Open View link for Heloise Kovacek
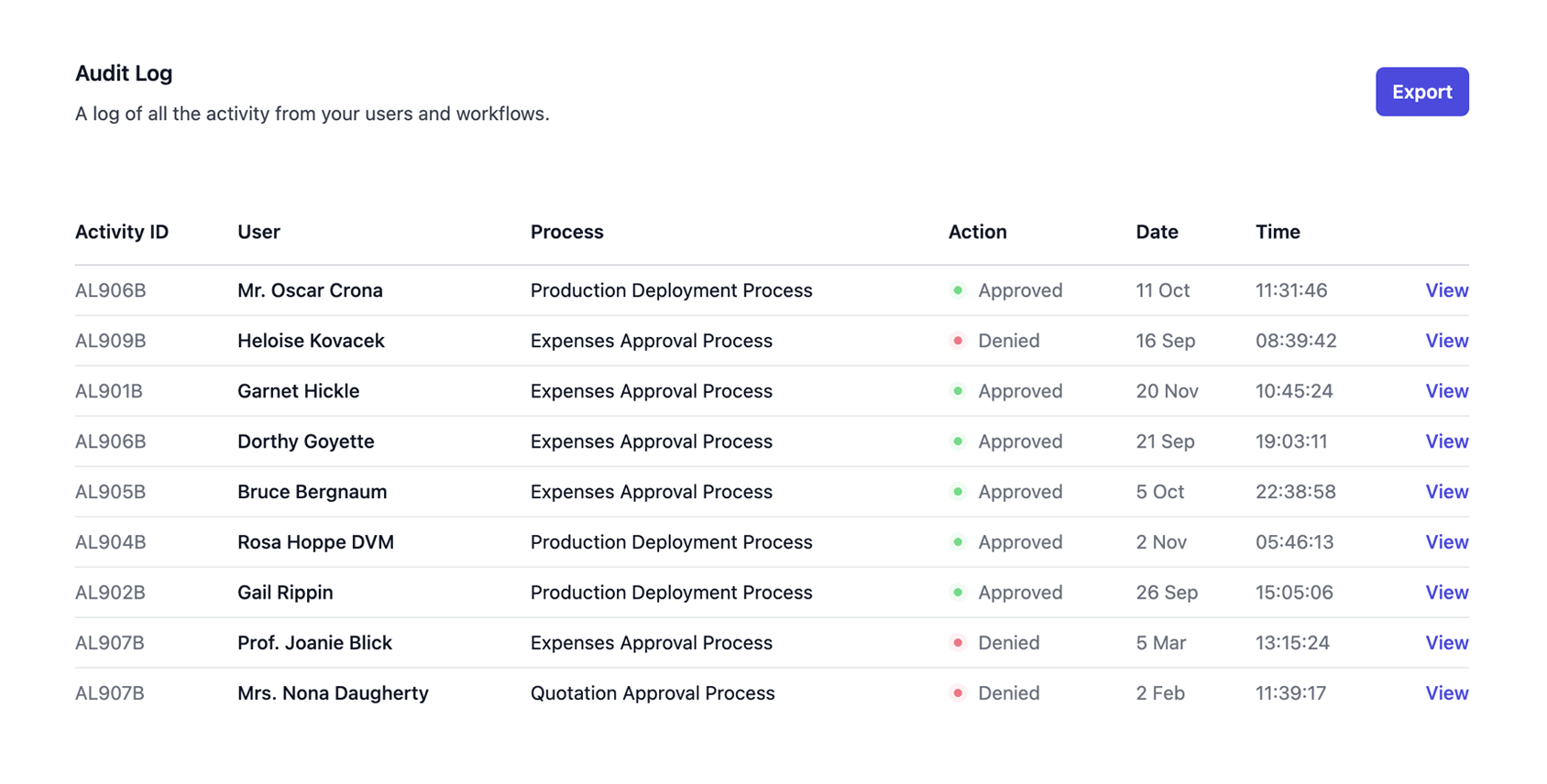The height and width of the screenshot is (784, 1547). click(x=1446, y=341)
